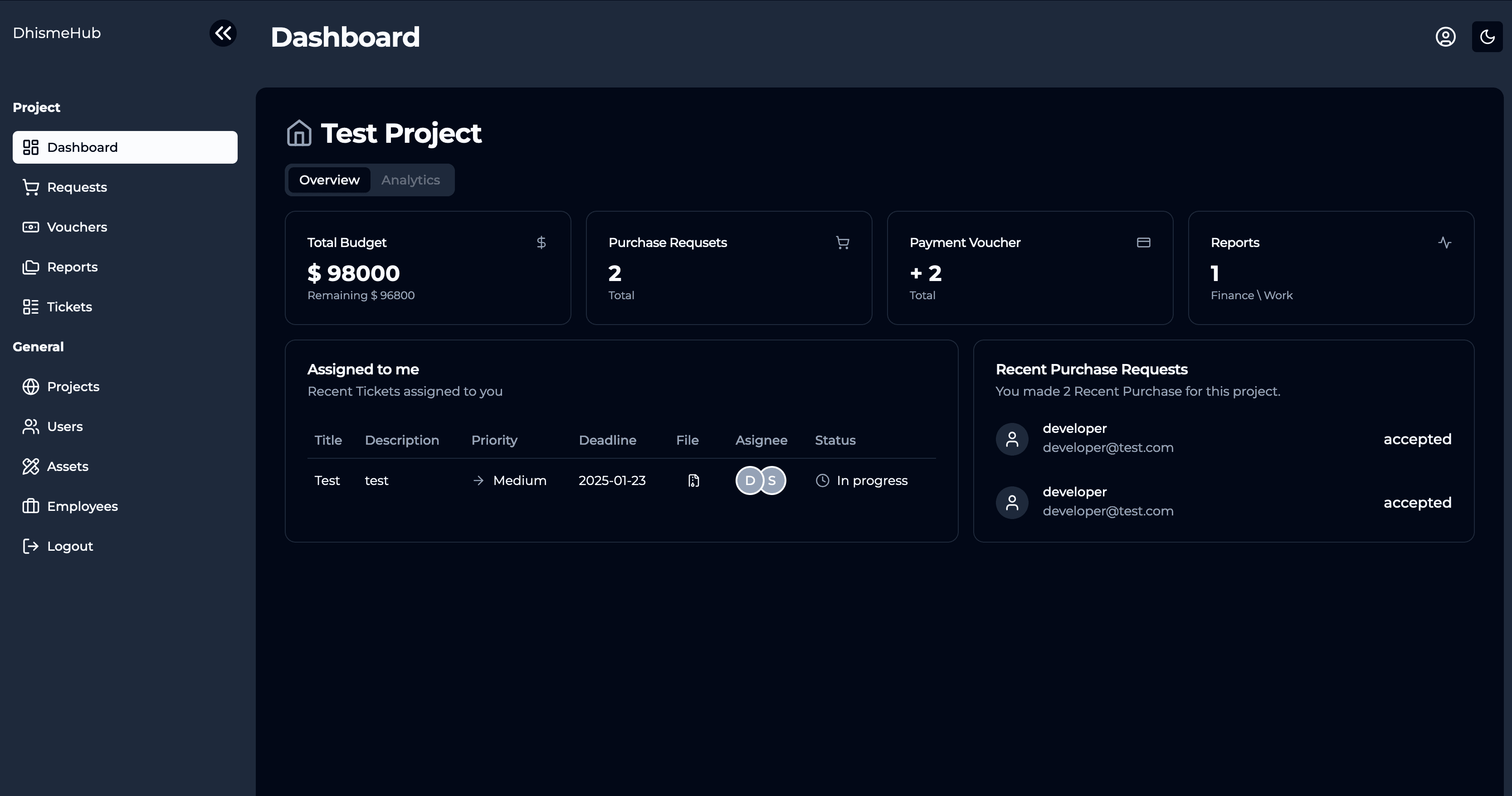This screenshot has height=796, width=1512.
Task: Click the Asignee column header
Action: 761,441
